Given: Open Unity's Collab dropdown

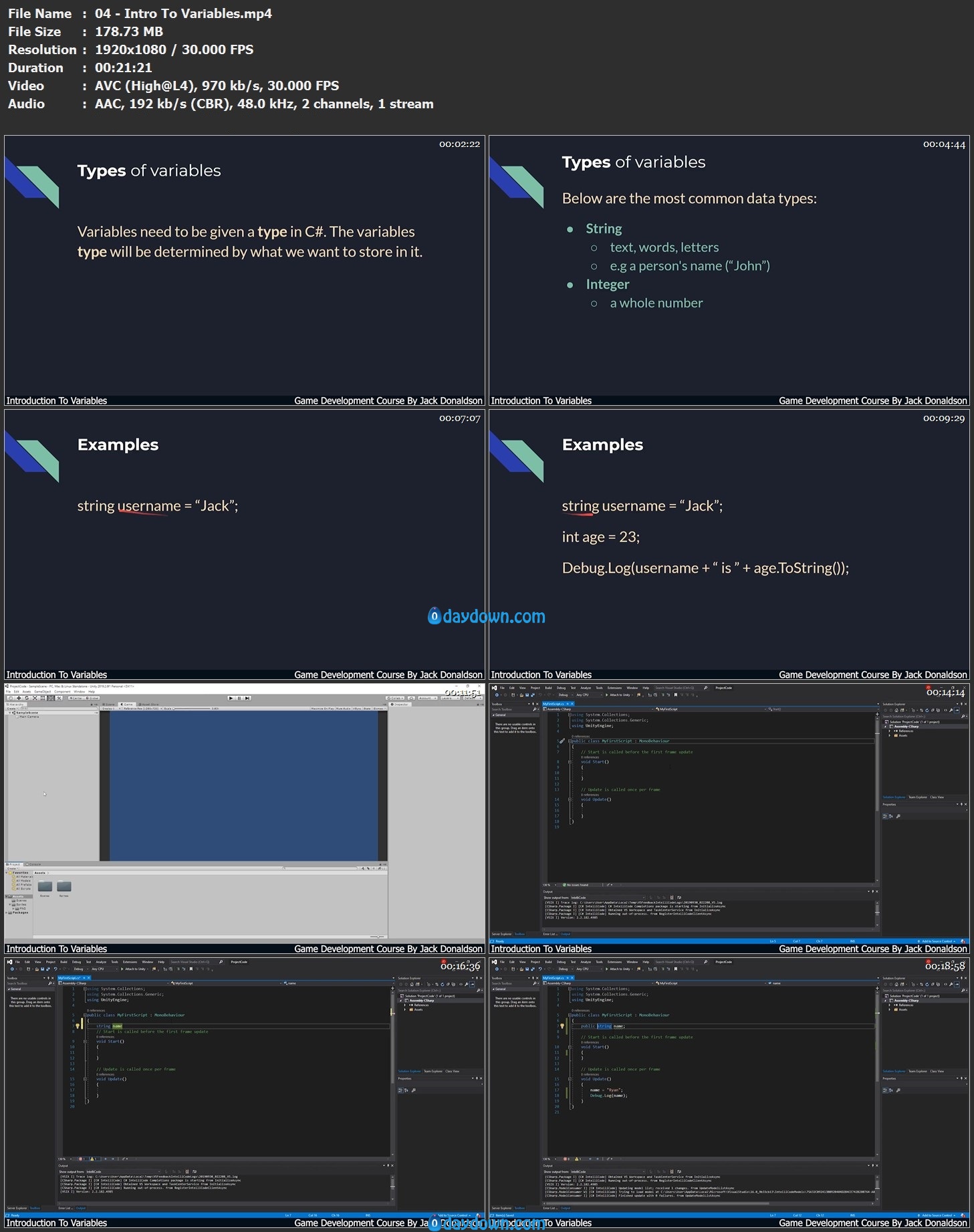Looking at the screenshot, I should point(394,698).
